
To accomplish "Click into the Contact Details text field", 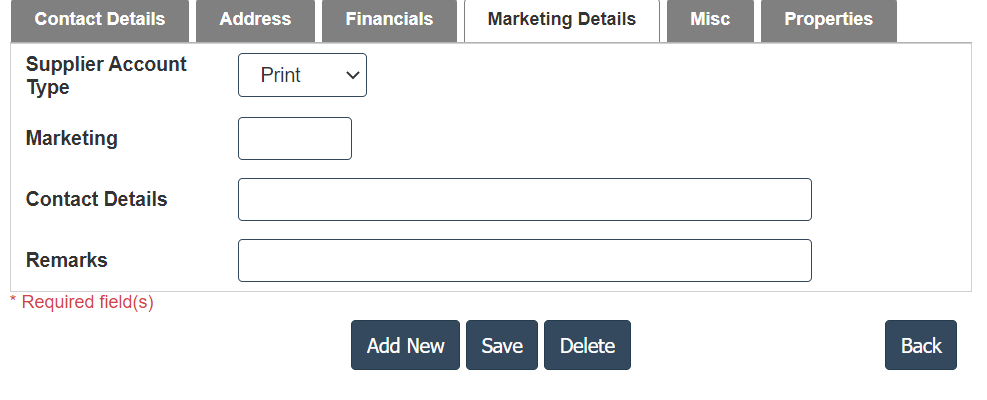I will tap(524, 199).
